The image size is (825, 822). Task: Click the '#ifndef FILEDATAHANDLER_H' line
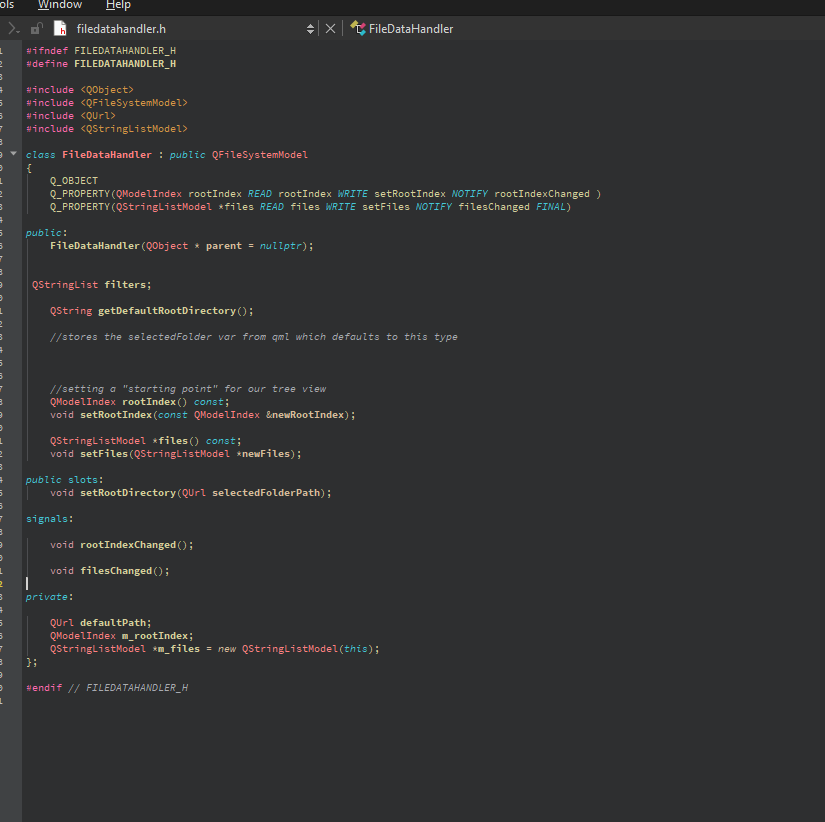101,51
